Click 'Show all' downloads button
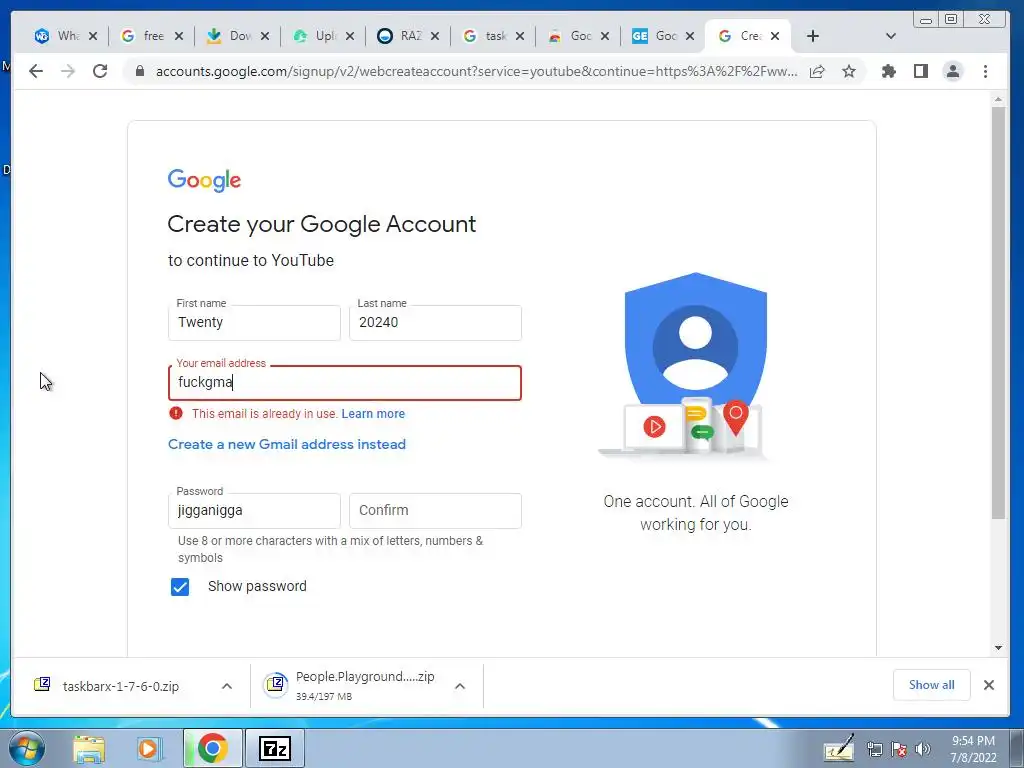Image resolution: width=1024 pixels, height=768 pixels. (x=931, y=684)
